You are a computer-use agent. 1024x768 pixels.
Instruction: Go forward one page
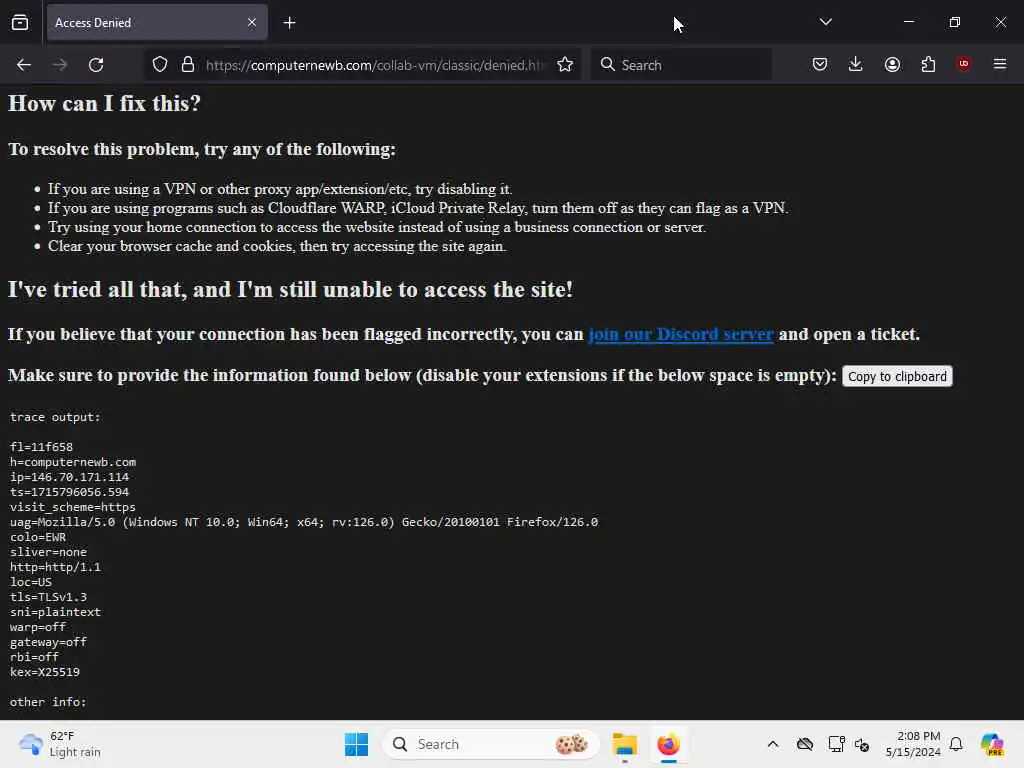click(60, 65)
